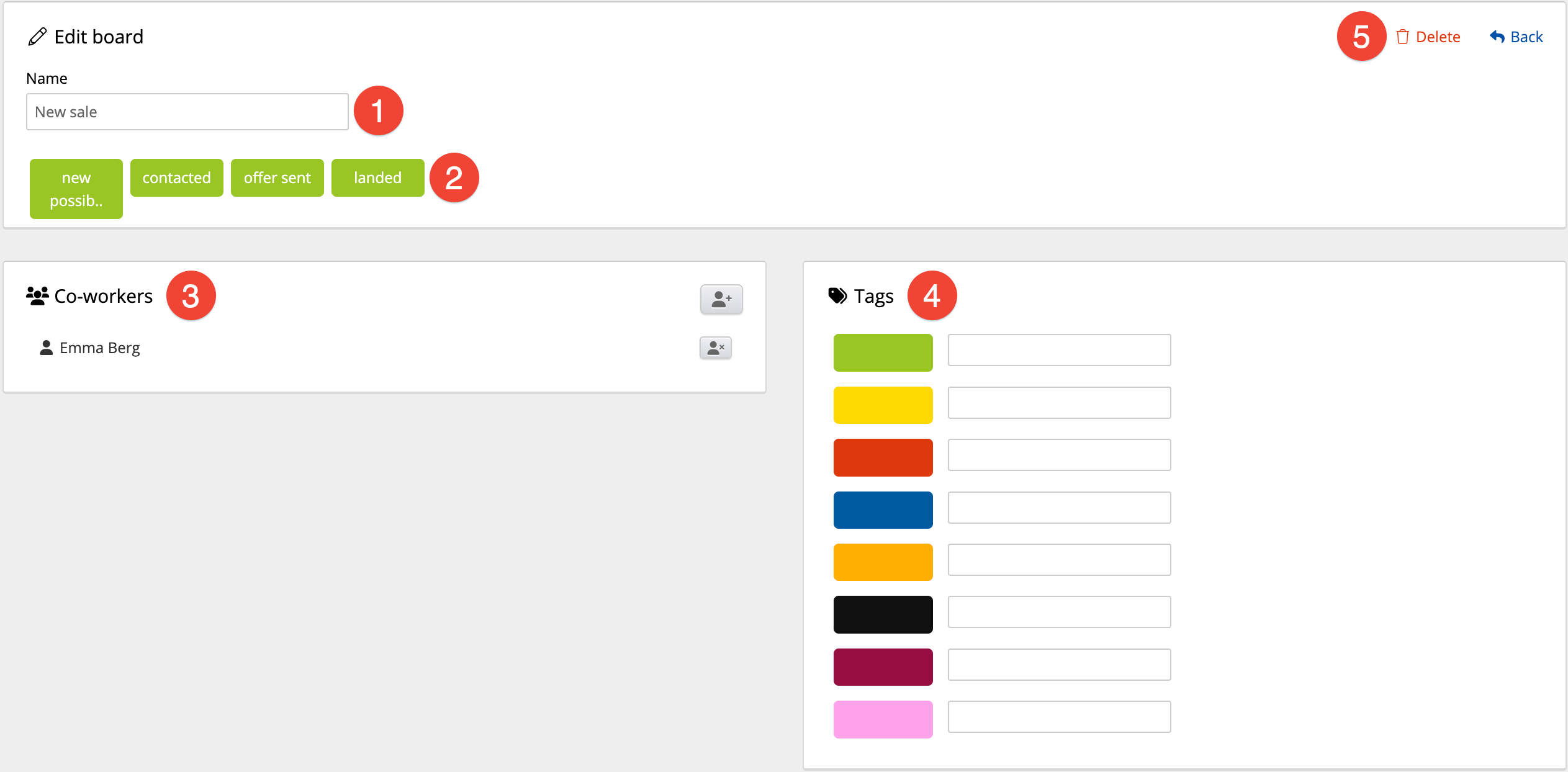The width and height of the screenshot is (1568, 772).
Task: Focus the text field beside the red tag
Action: (x=1059, y=455)
